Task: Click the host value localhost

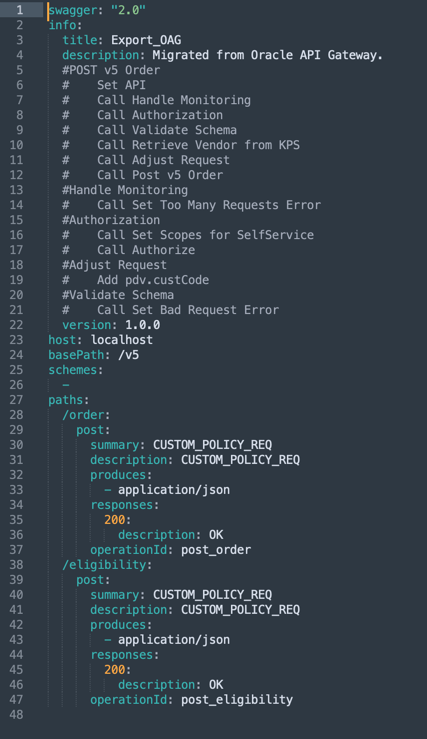Action: point(122,340)
